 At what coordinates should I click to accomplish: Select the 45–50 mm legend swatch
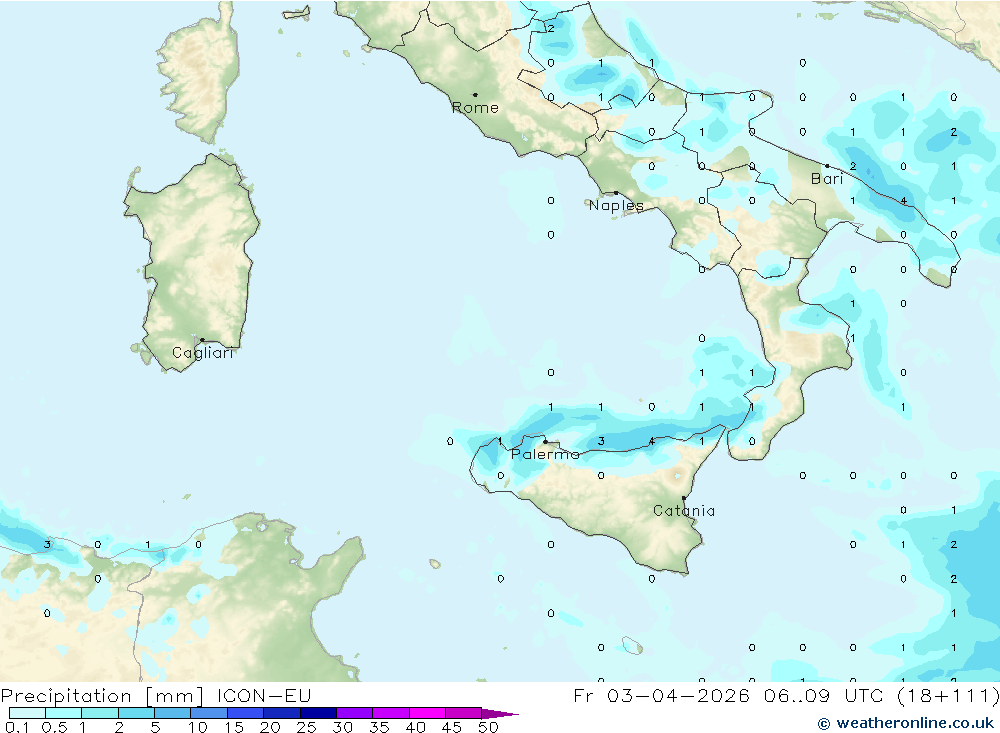point(464,713)
